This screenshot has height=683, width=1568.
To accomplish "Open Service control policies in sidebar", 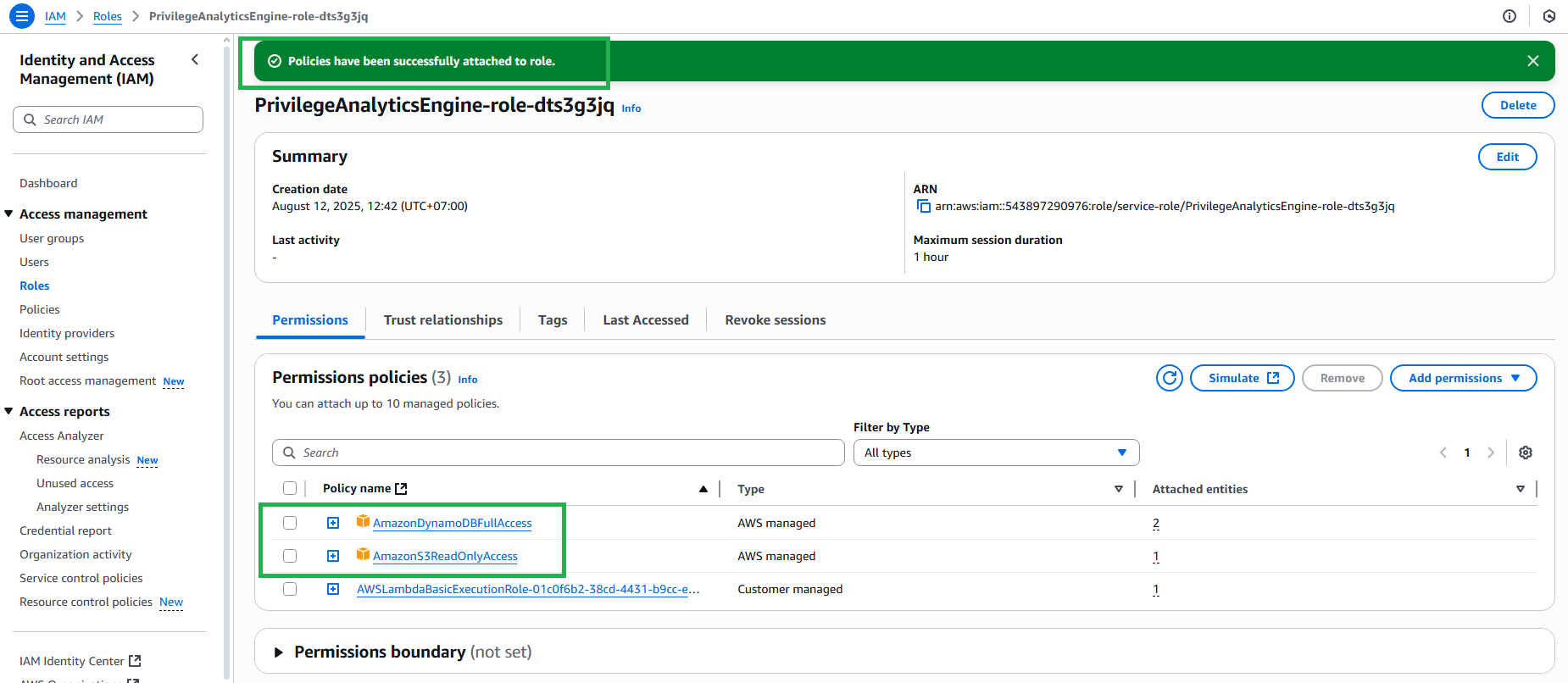I will [81, 578].
